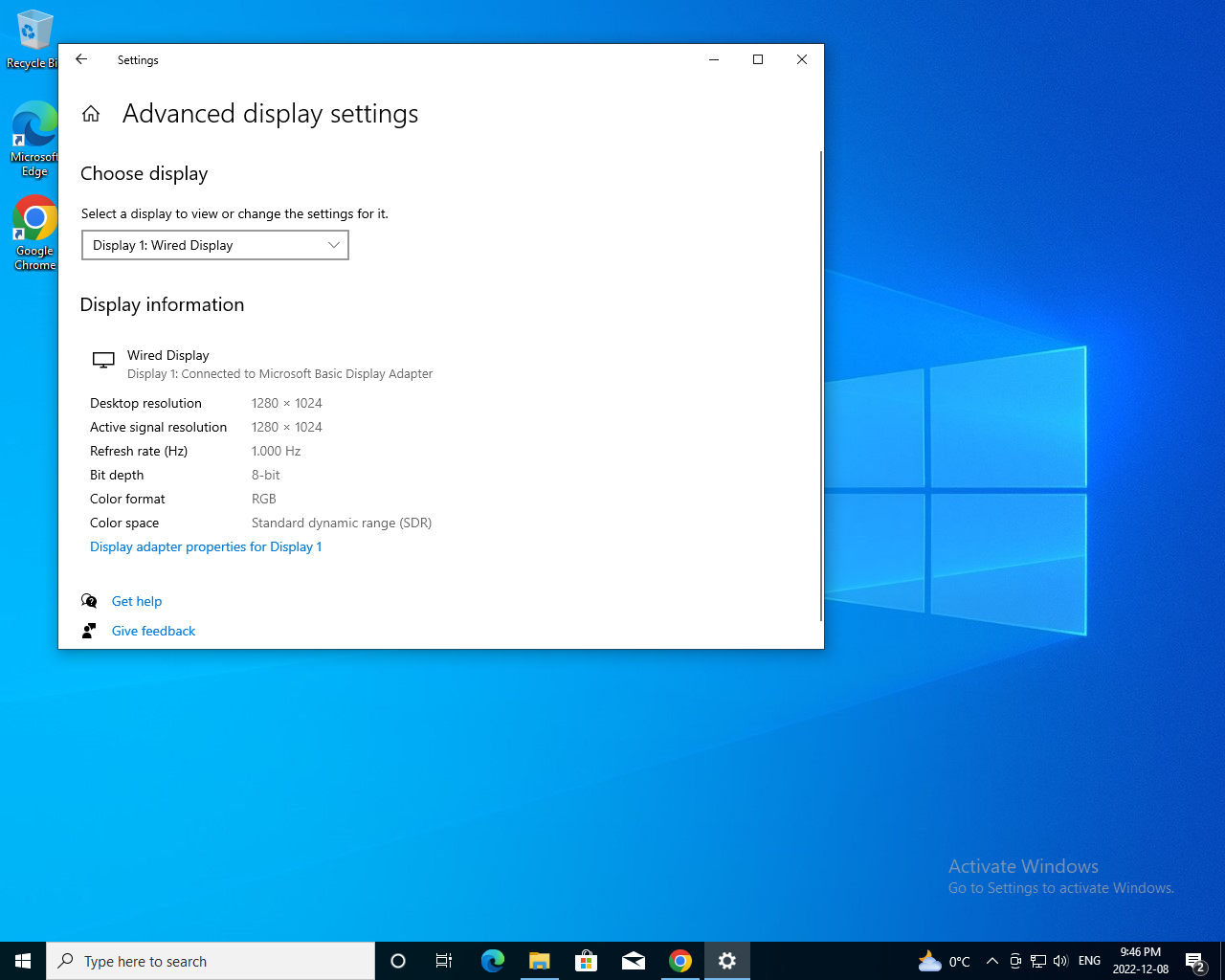Screen dimensions: 1225x980
Task: Launch Microsoft Edge from the taskbar
Action: tap(492, 961)
